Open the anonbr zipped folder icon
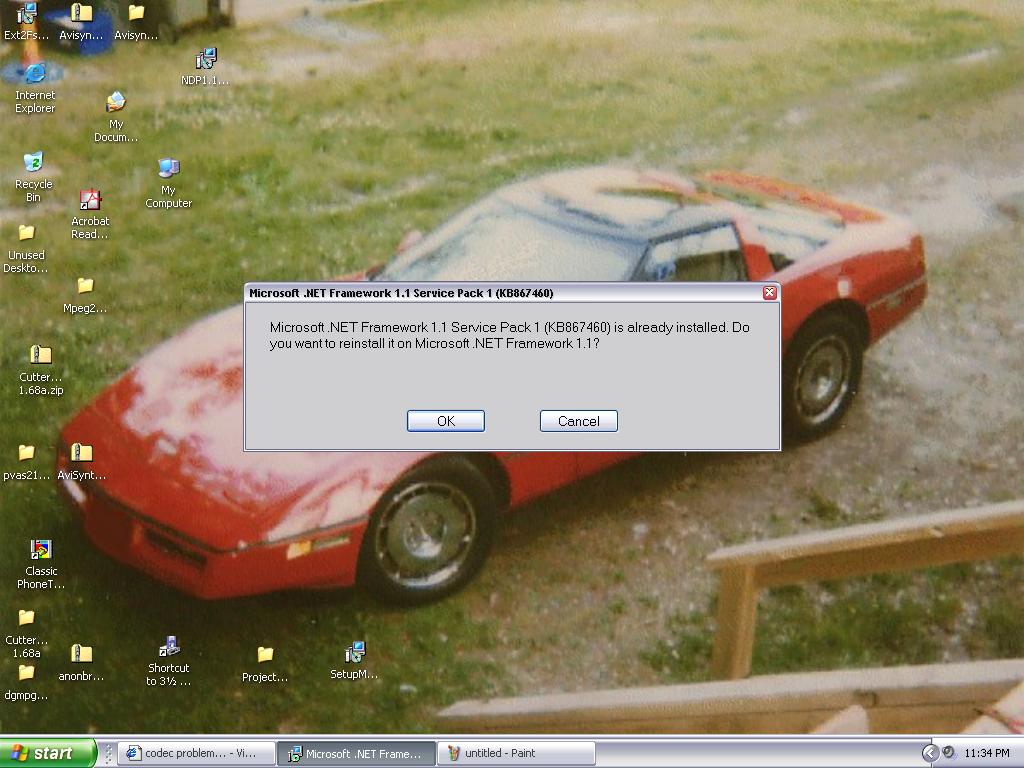This screenshot has height=768, width=1024. [x=81, y=663]
